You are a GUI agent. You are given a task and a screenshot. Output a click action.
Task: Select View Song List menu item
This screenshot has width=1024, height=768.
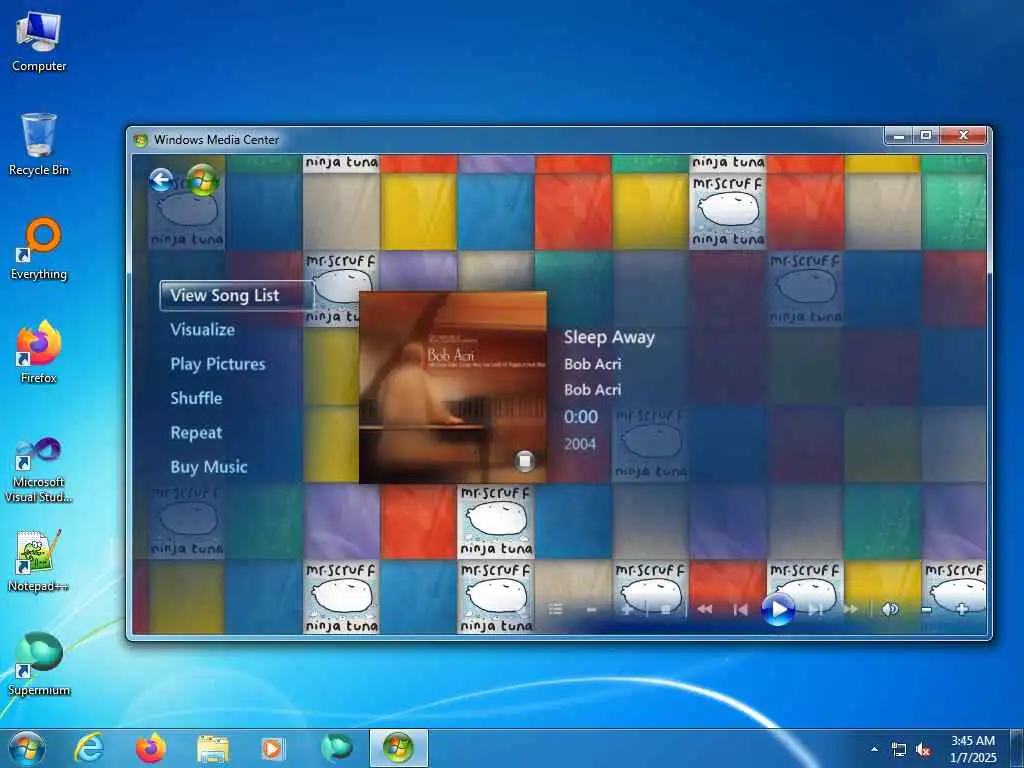(236, 296)
